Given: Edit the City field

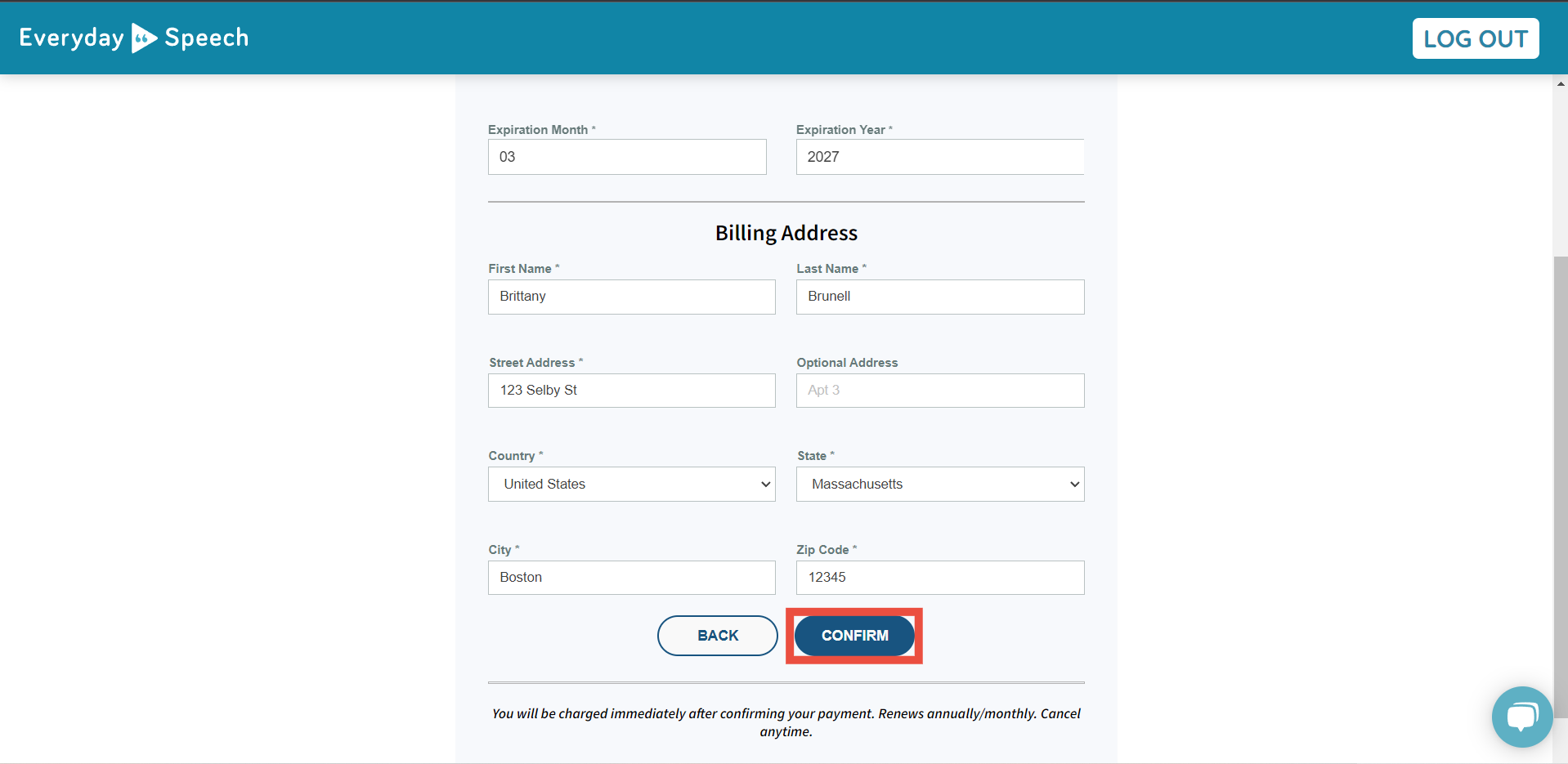Looking at the screenshot, I should coord(632,578).
